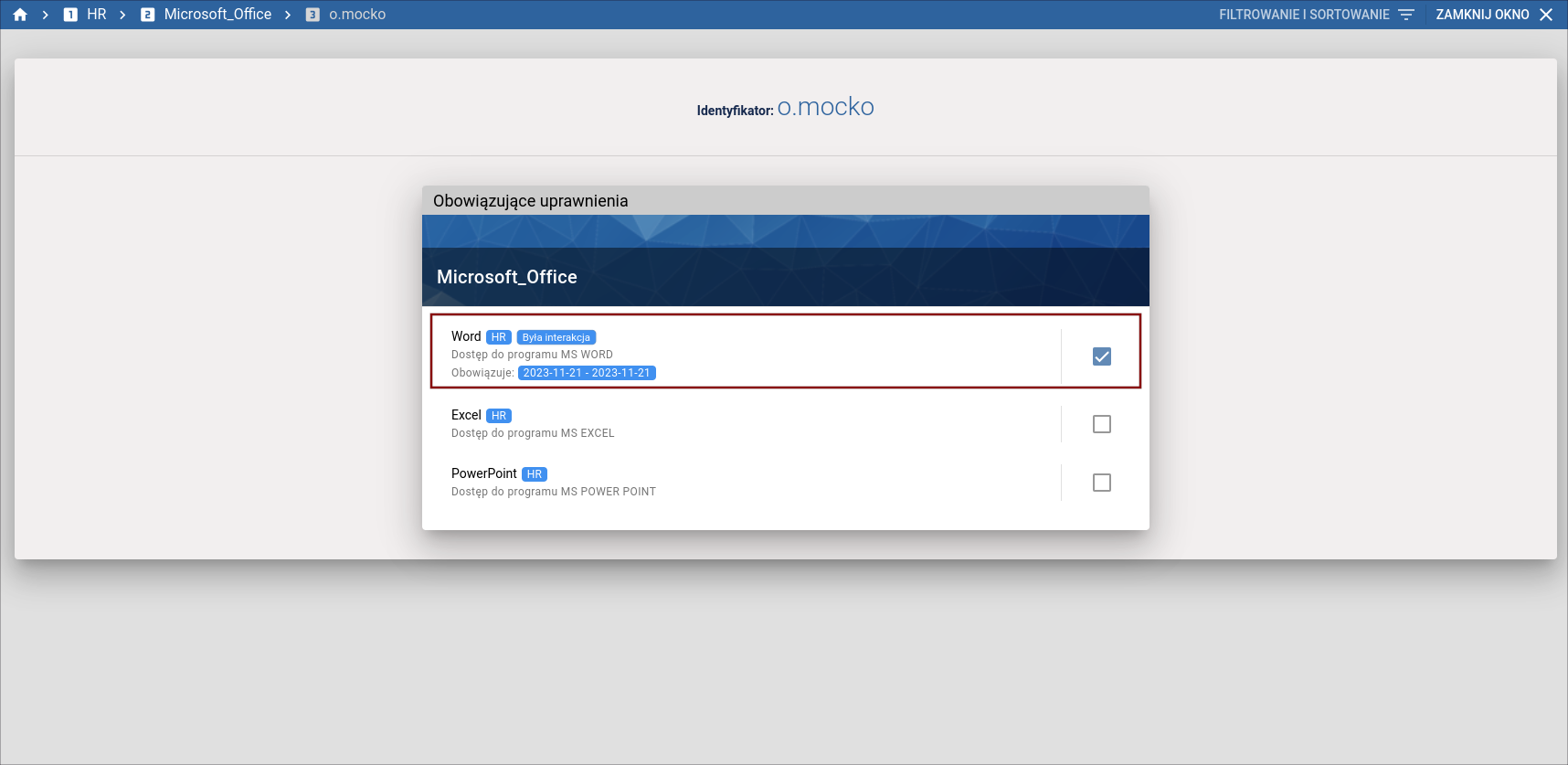Click the Była interakcja badge
Screen dimensions: 1568x765
coord(556,337)
